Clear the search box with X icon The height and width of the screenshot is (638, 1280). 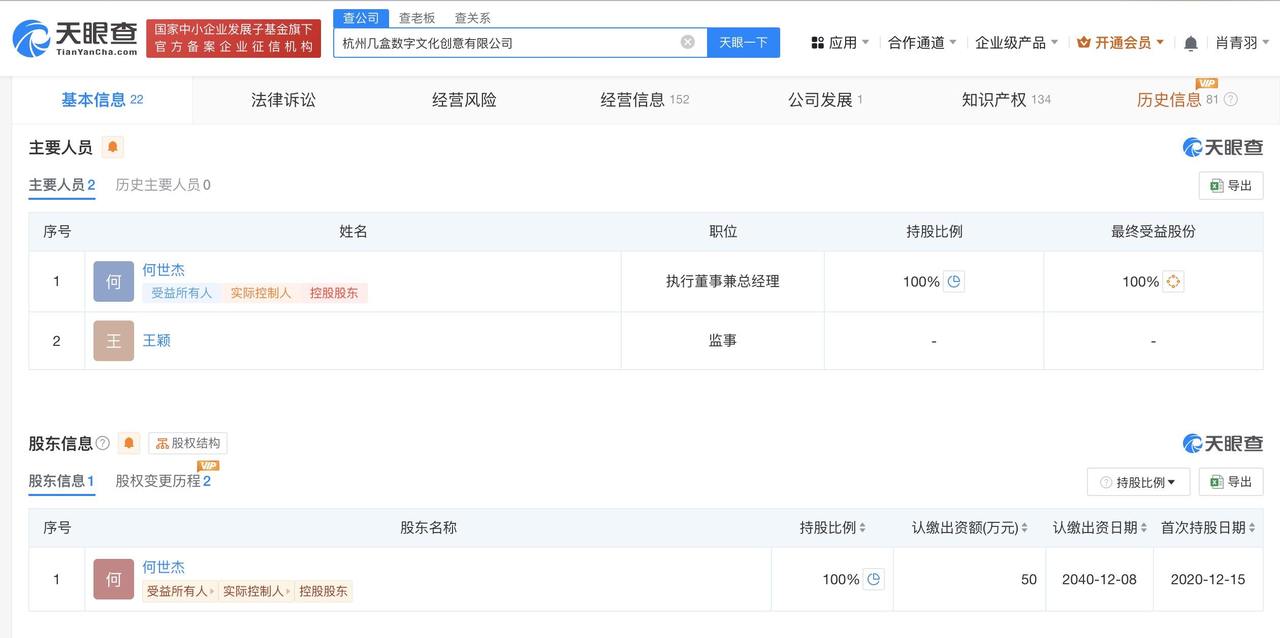tap(688, 42)
